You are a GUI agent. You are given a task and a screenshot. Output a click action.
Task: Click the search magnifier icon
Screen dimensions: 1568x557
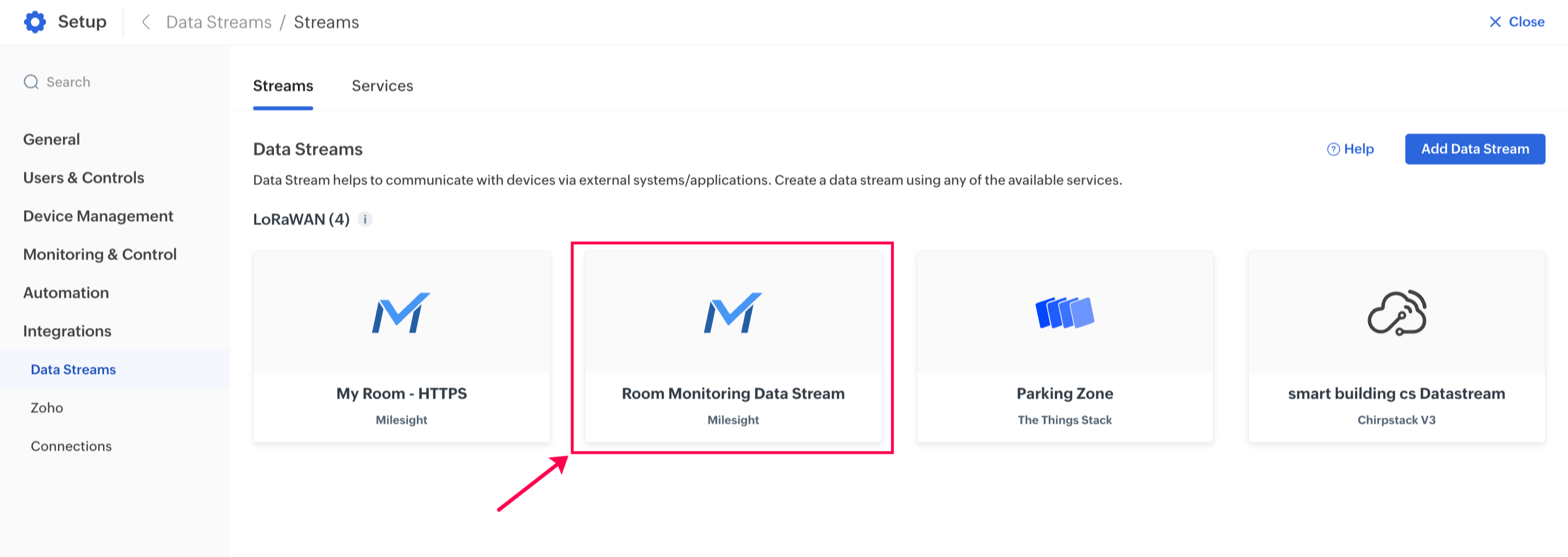coord(31,82)
